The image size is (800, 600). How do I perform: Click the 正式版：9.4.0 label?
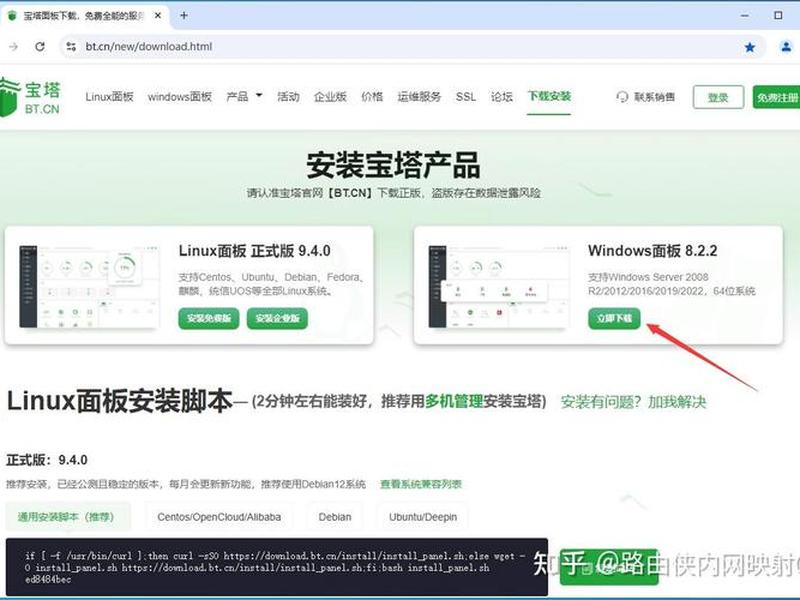pos(47,460)
